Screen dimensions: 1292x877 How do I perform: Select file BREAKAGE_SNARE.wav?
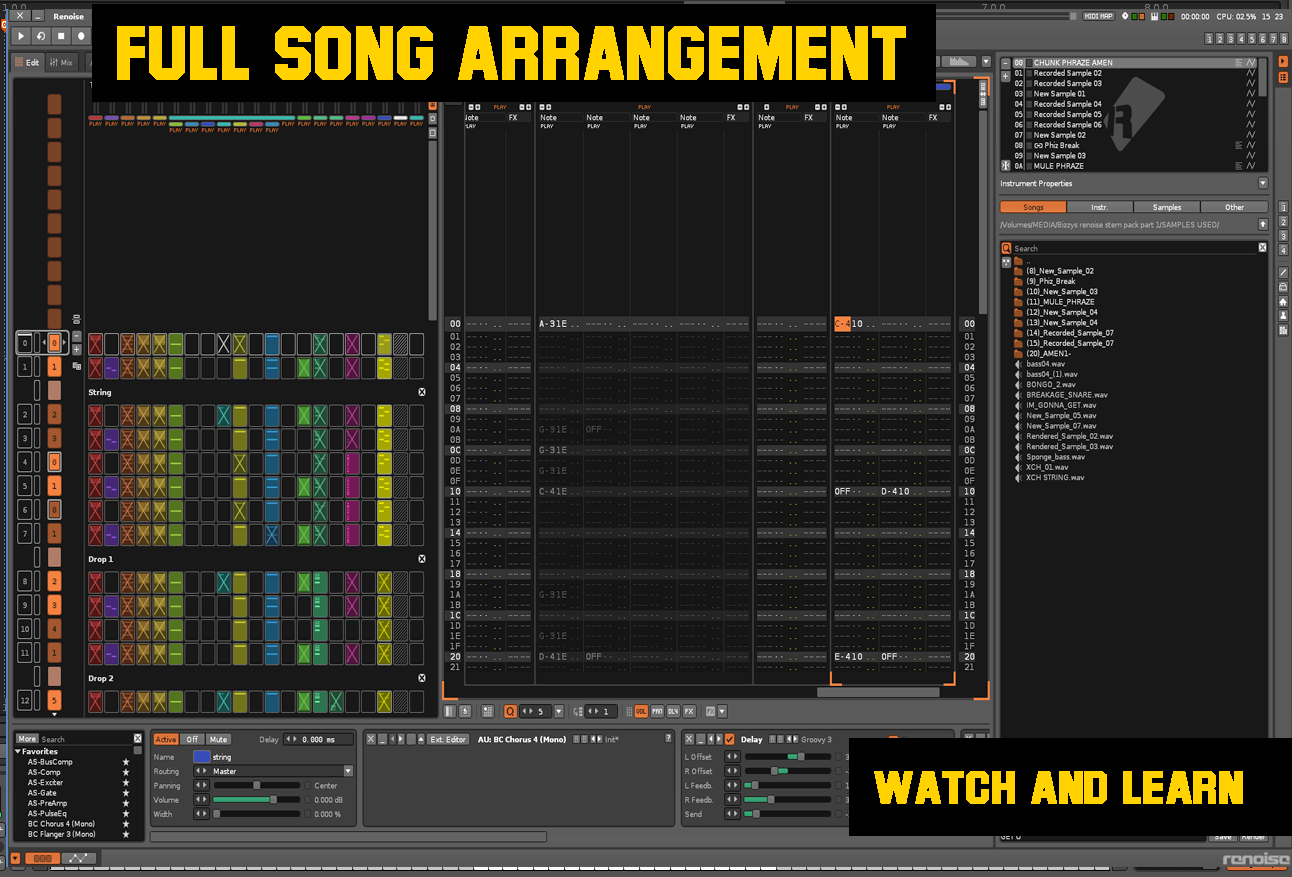point(1060,395)
